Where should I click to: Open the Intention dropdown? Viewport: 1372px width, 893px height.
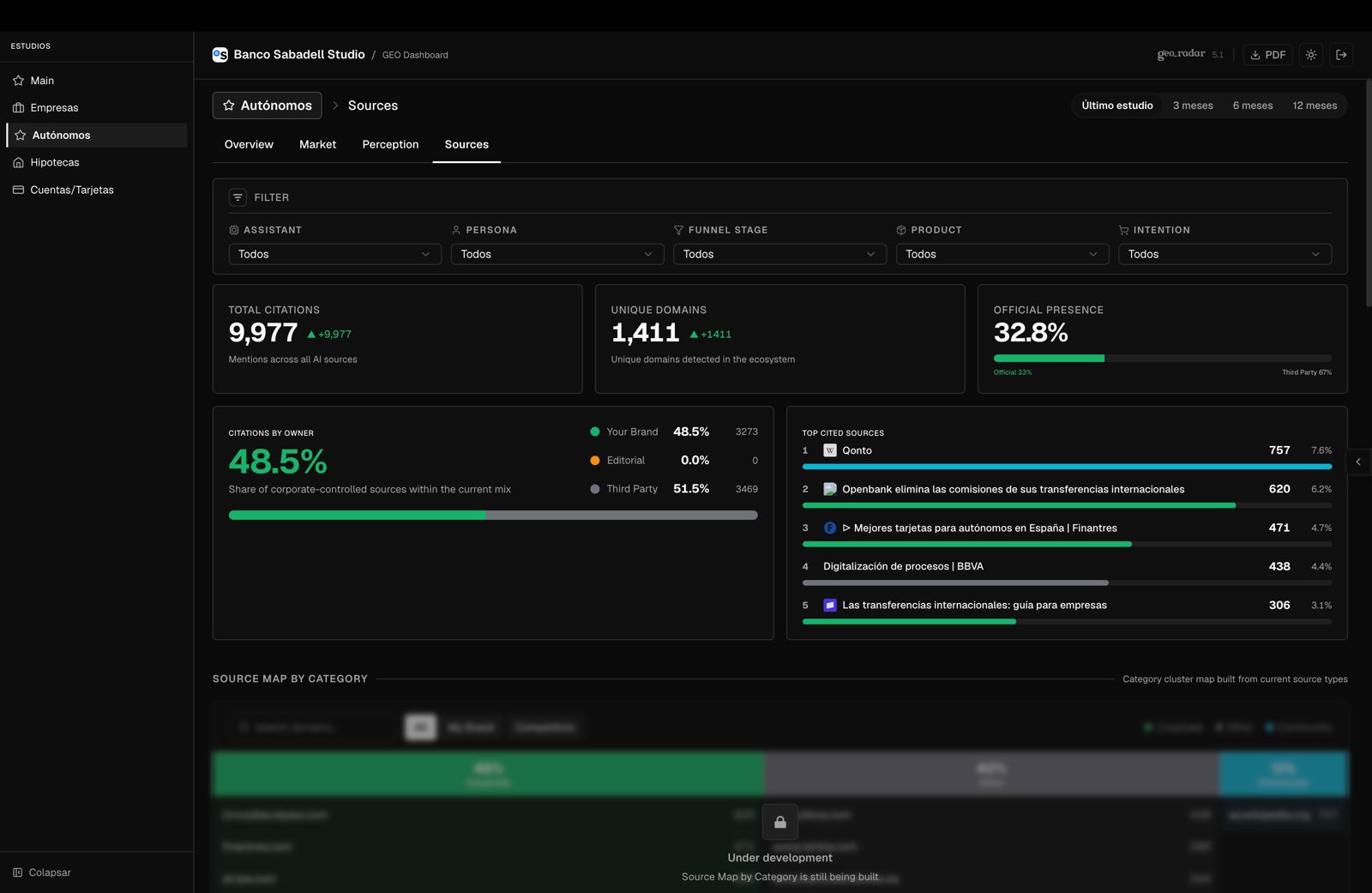pos(1224,254)
